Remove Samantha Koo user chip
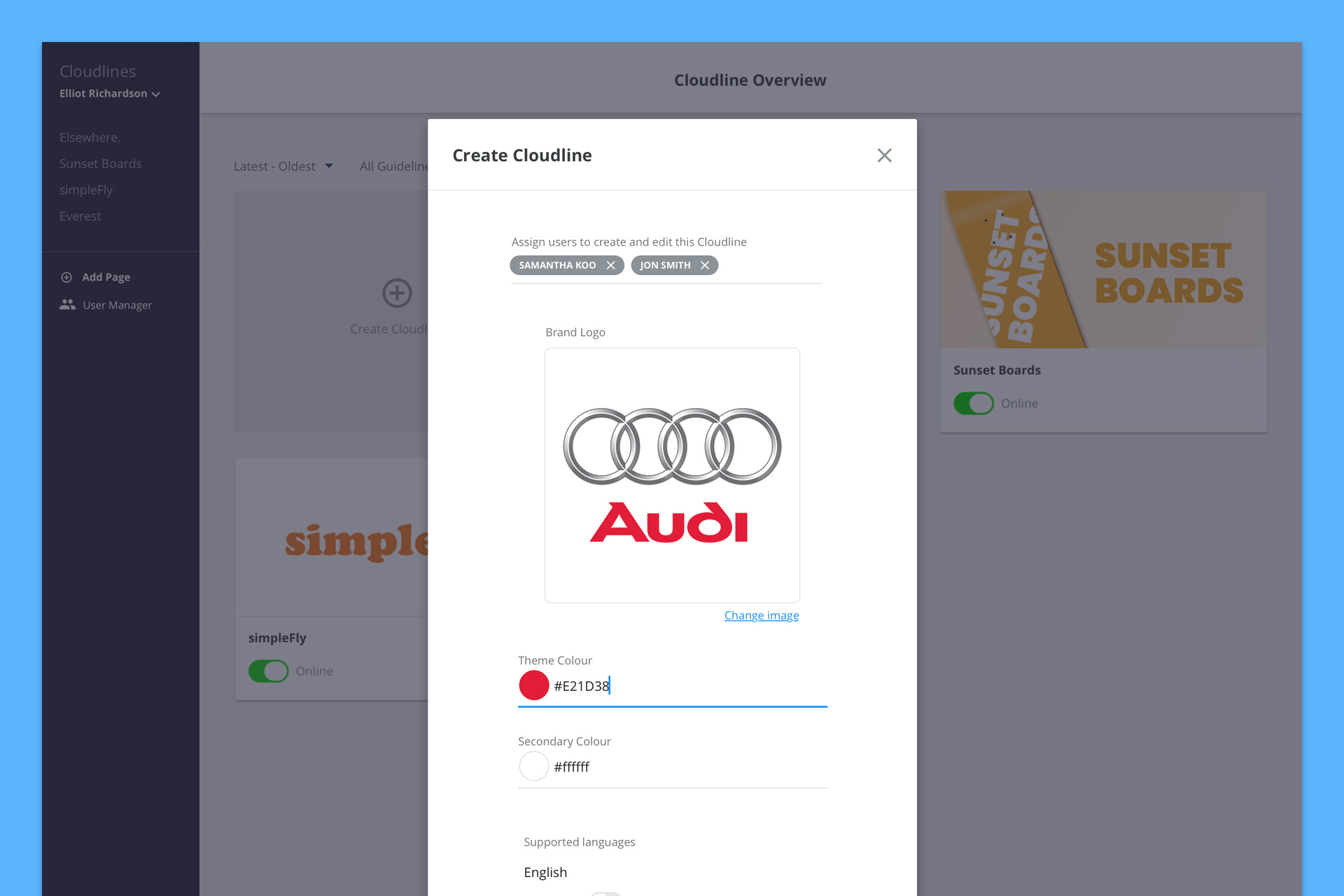This screenshot has height=896, width=1344. click(x=610, y=265)
